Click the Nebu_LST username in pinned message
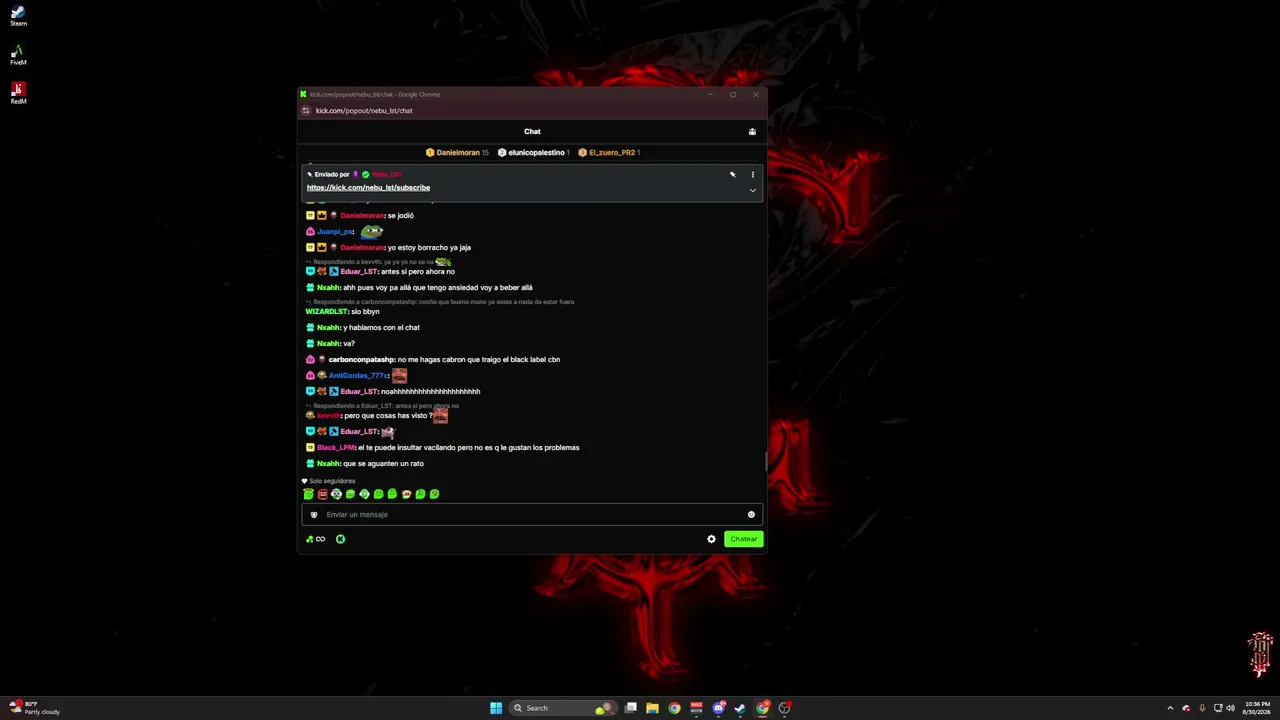This screenshot has height=720, width=1280. coord(387,174)
